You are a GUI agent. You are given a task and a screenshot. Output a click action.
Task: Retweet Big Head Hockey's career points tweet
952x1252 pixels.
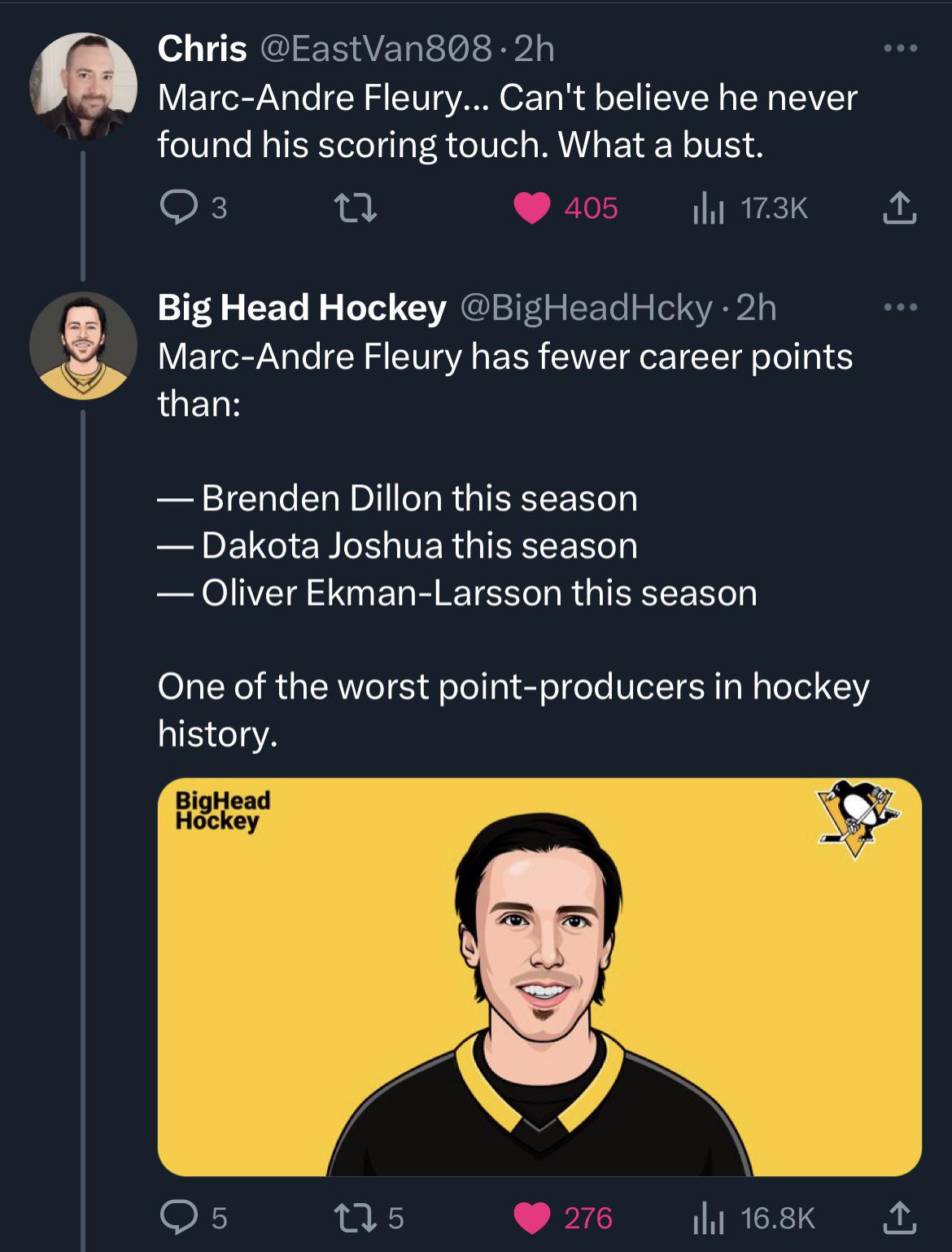(356, 1218)
